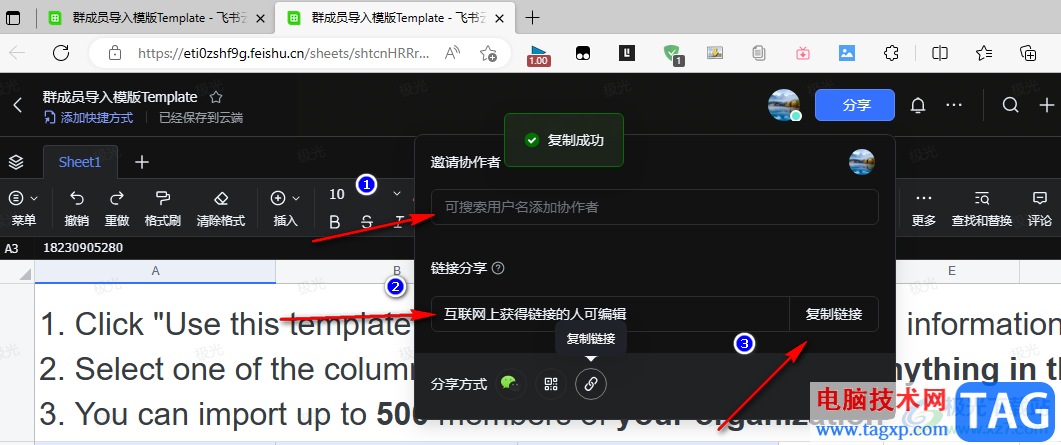1061x445 pixels.
Task: Open the document more options ellipsis
Action: point(953,105)
